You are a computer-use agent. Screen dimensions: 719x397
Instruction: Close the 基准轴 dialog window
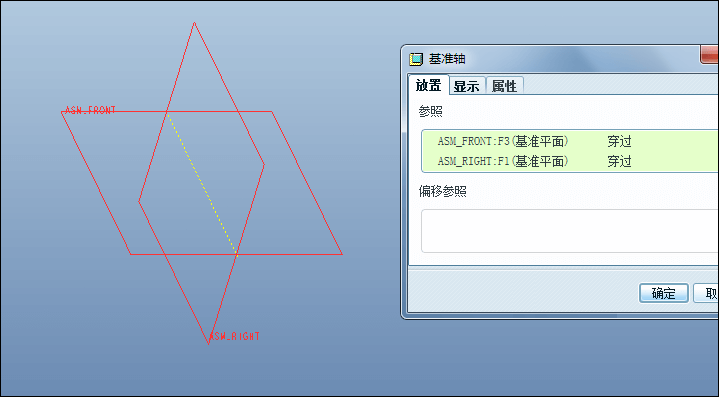709,54
